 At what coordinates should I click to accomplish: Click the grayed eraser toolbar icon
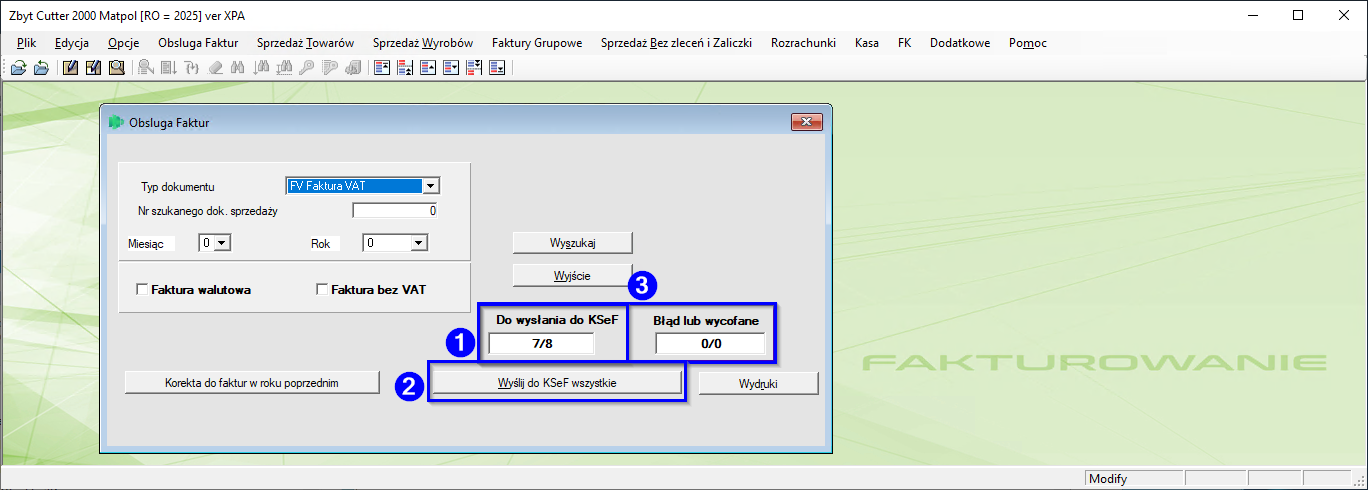tap(215, 68)
